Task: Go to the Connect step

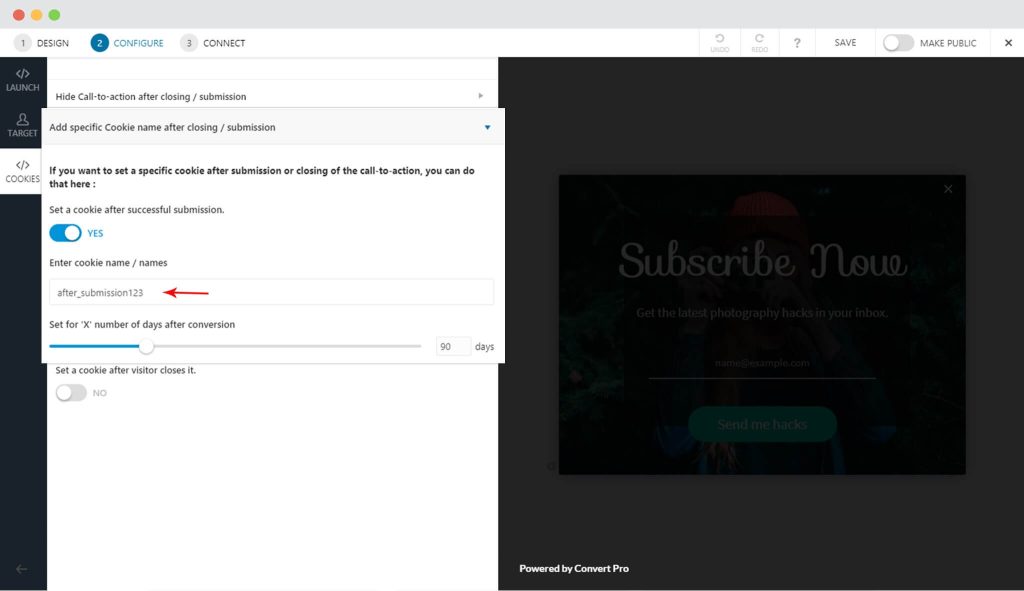Action: click(213, 43)
